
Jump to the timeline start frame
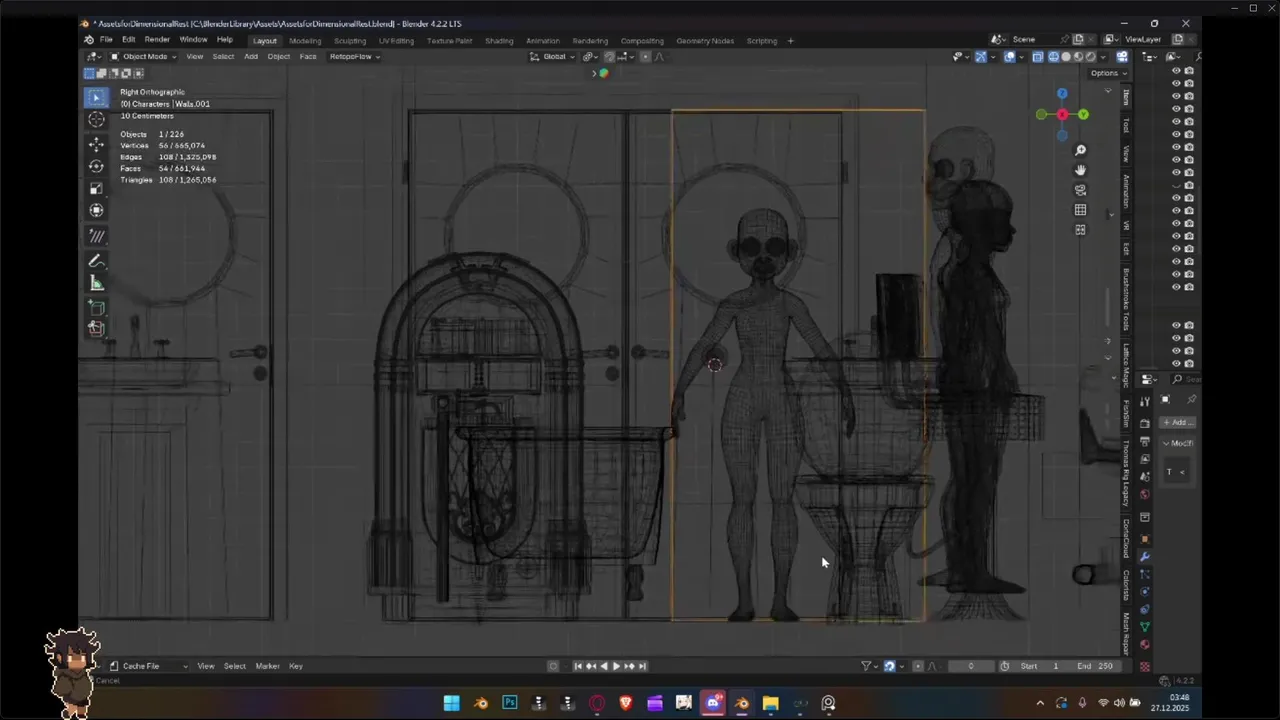point(578,666)
